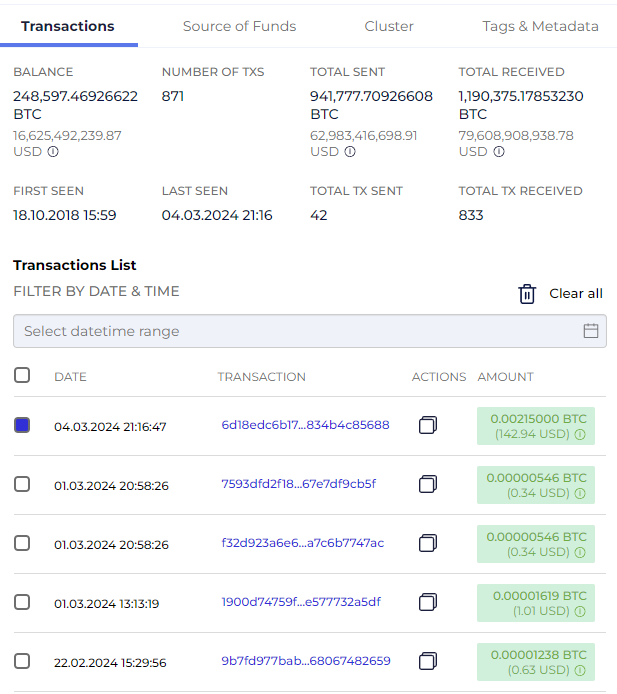Click the info icon next to total sent USD
This screenshot has height=694, width=617.
350,152
